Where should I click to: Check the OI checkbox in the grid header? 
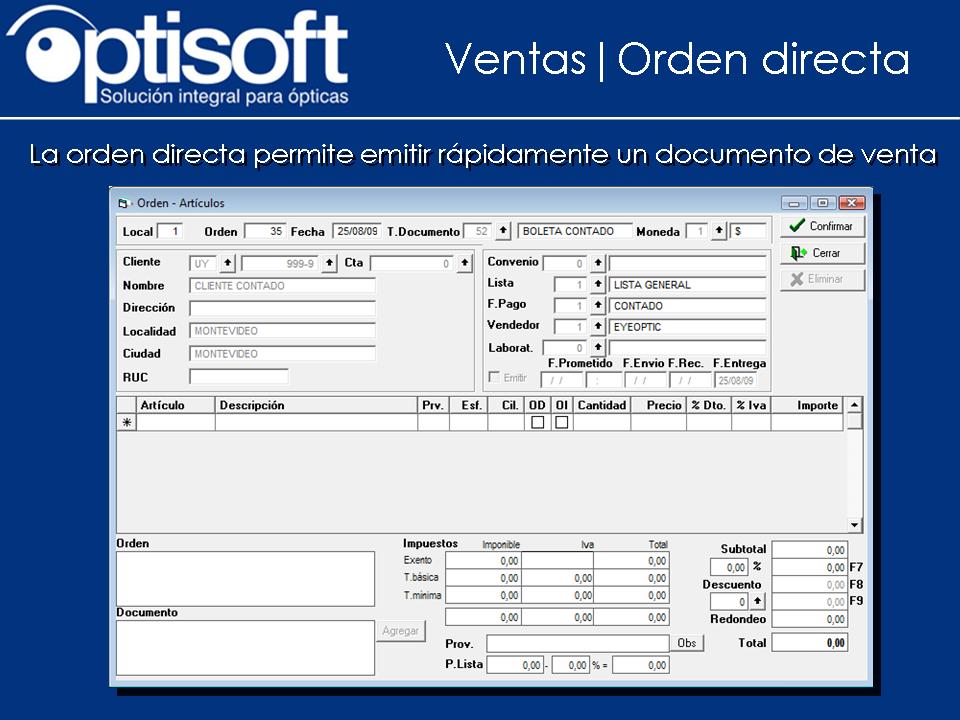561,421
